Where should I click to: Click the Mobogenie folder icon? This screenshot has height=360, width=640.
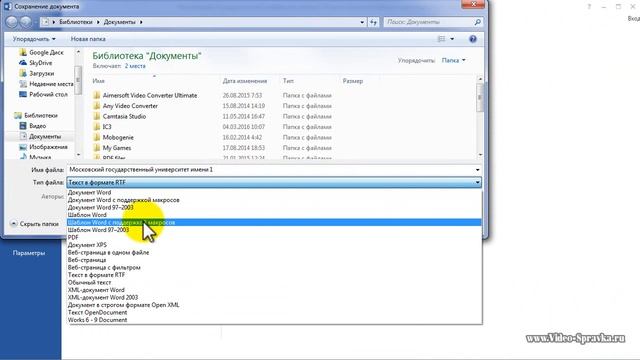pyautogui.click(x=97, y=137)
